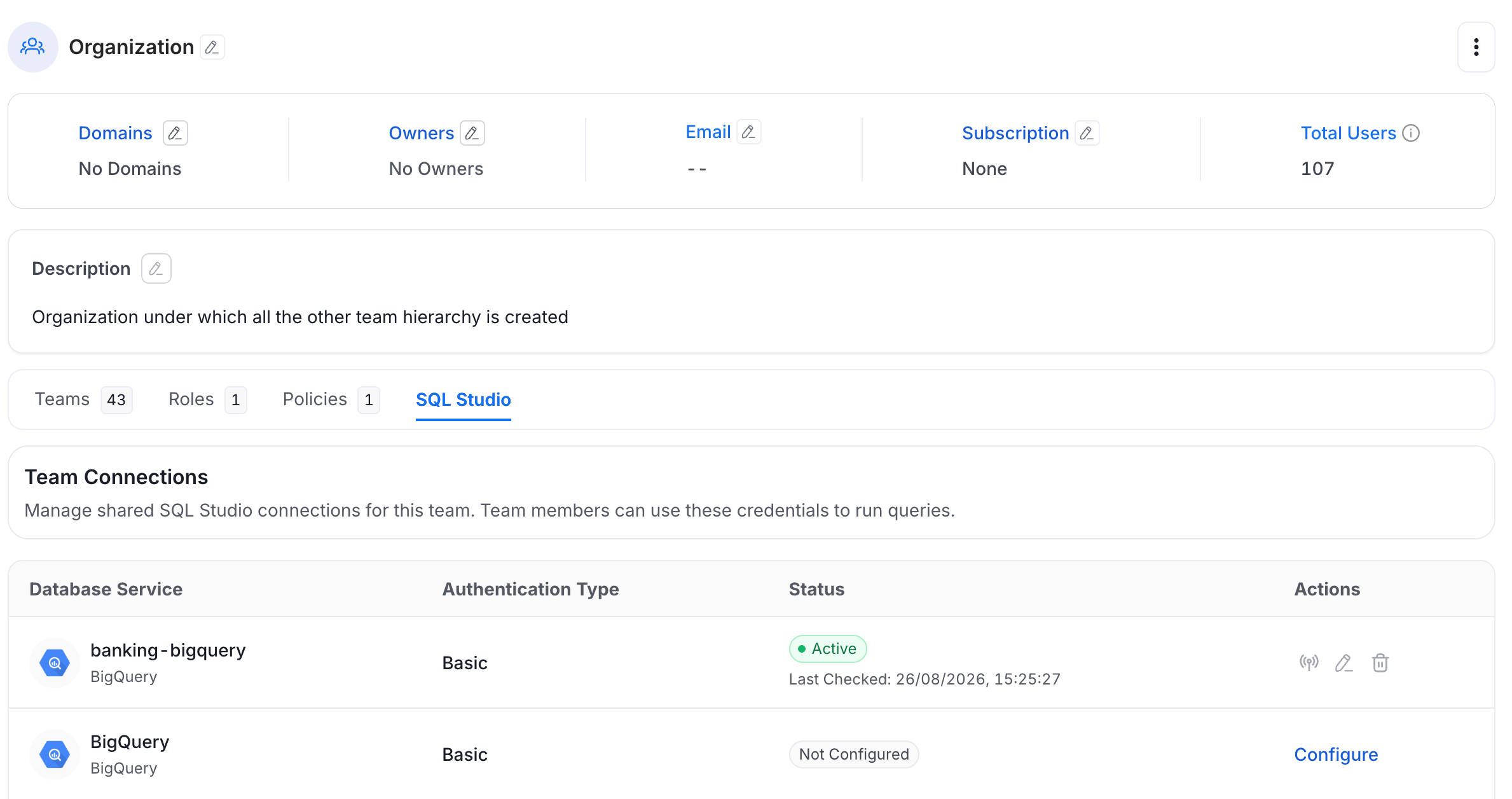
Task: Click the Active status badge
Action: (828, 649)
